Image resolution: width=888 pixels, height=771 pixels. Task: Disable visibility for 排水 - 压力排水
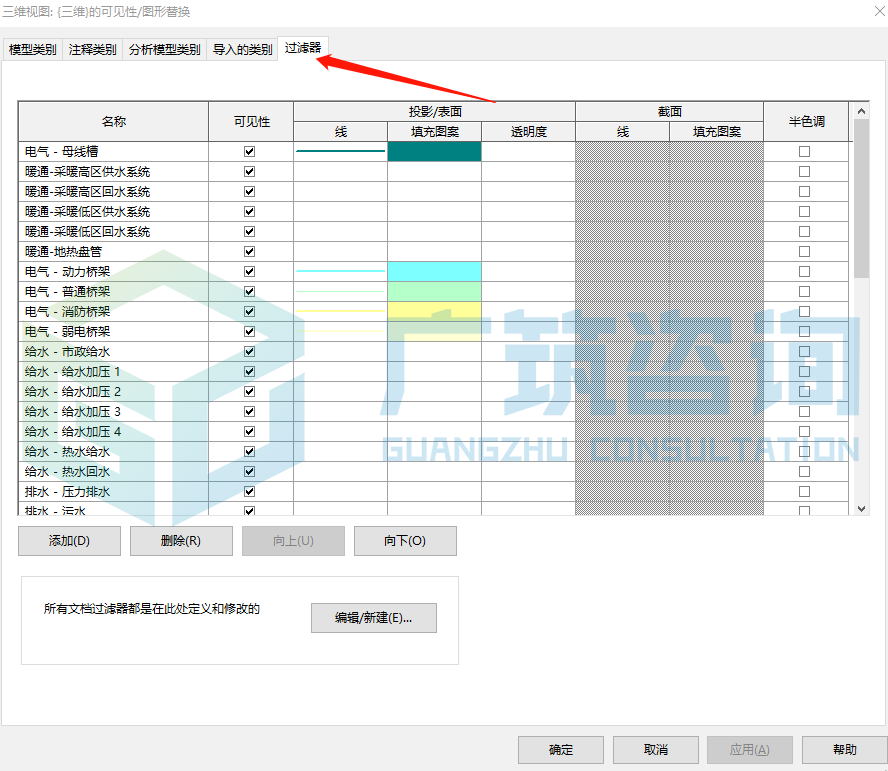point(249,491)
